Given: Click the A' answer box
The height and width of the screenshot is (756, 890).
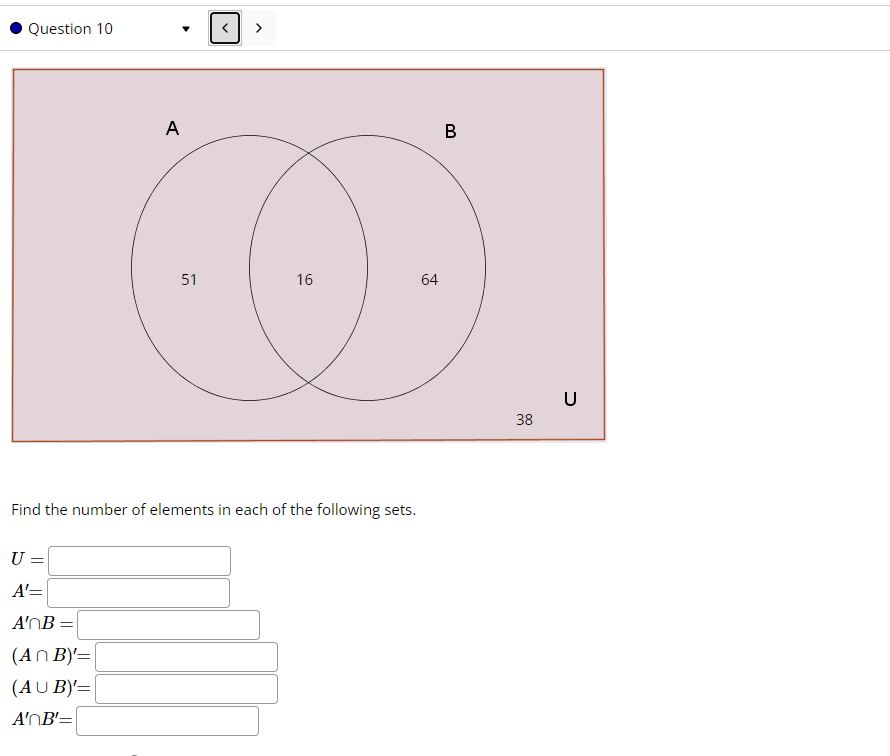Looking at the screenshot, I should [x=138, y=592].
